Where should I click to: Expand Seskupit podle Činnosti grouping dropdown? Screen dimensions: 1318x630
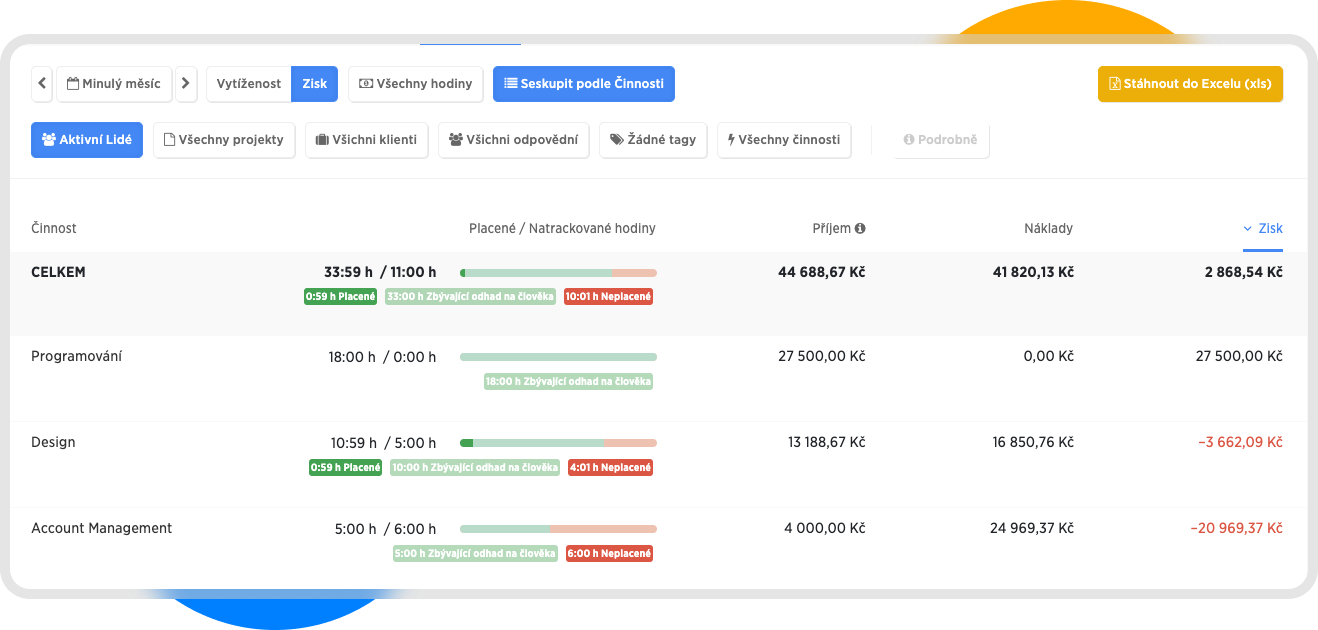(x=584, y=84)
